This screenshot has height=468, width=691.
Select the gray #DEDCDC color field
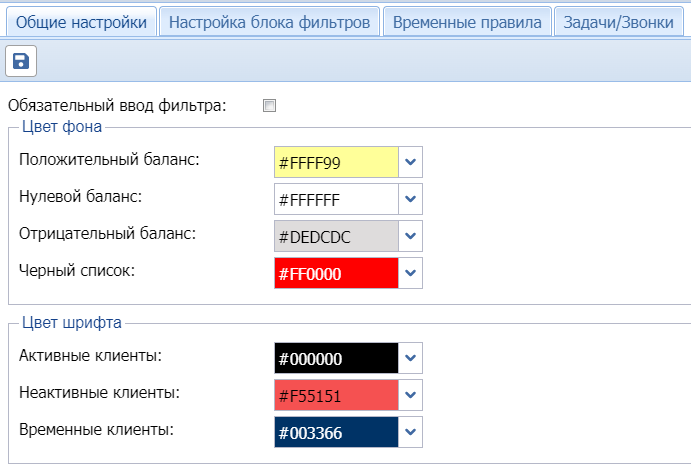[336, 236]
